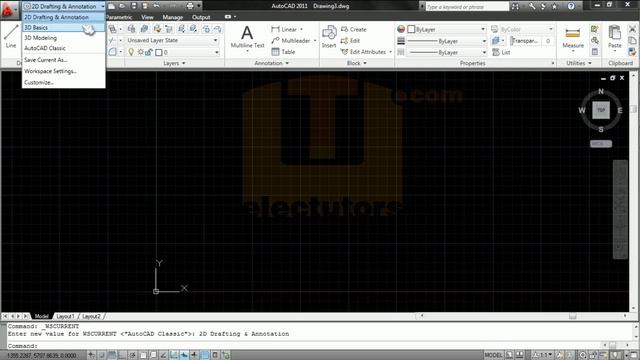Click the Edit block tool

click(350, 40)
